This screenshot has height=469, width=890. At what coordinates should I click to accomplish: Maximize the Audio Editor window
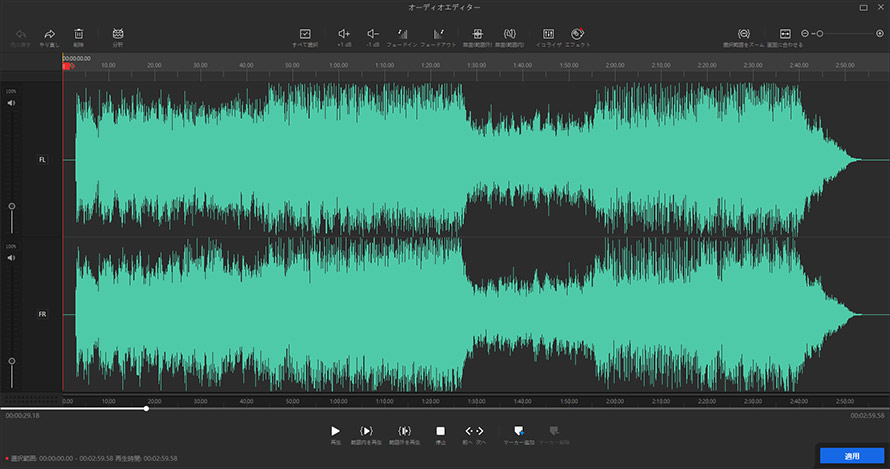(x=863, y=7)
